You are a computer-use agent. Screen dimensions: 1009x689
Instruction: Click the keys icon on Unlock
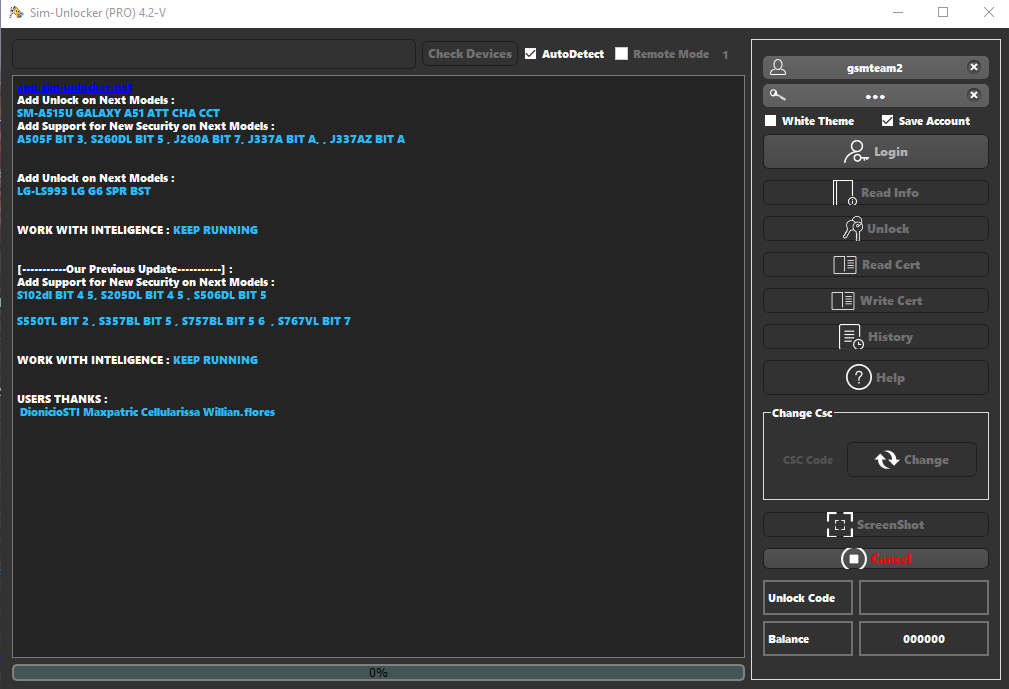click(x=853, y=228)
